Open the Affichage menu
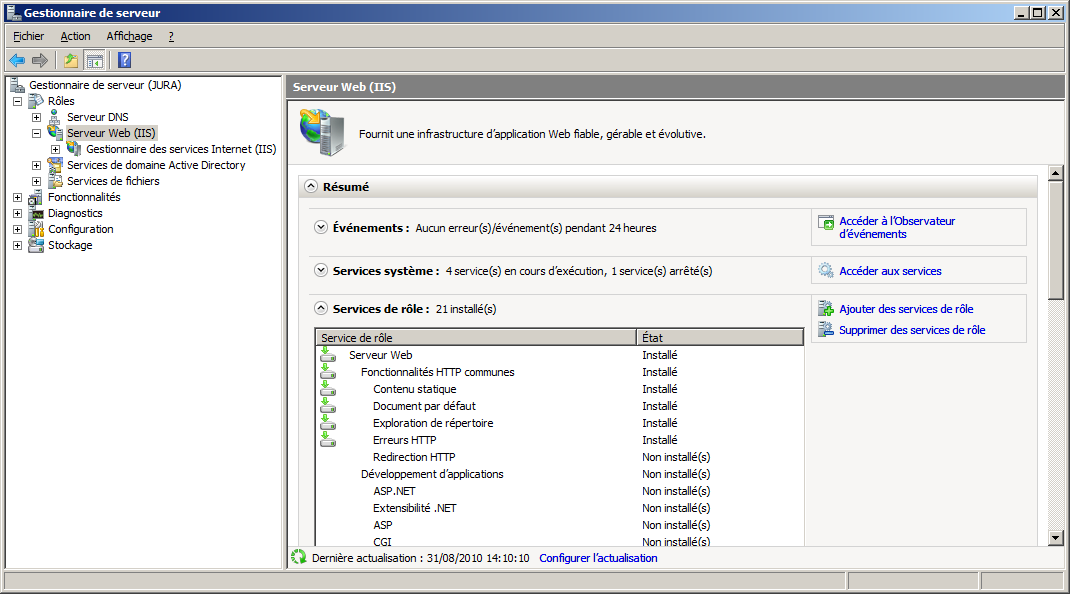The width and height of the screenshot is (1070, 594). (129, 36)
